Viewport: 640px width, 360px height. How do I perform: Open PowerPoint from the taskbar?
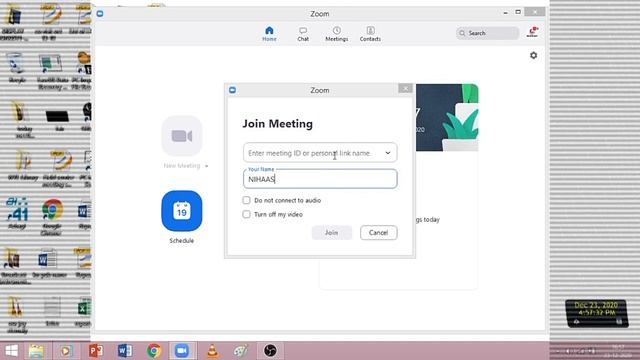point(96,351)
